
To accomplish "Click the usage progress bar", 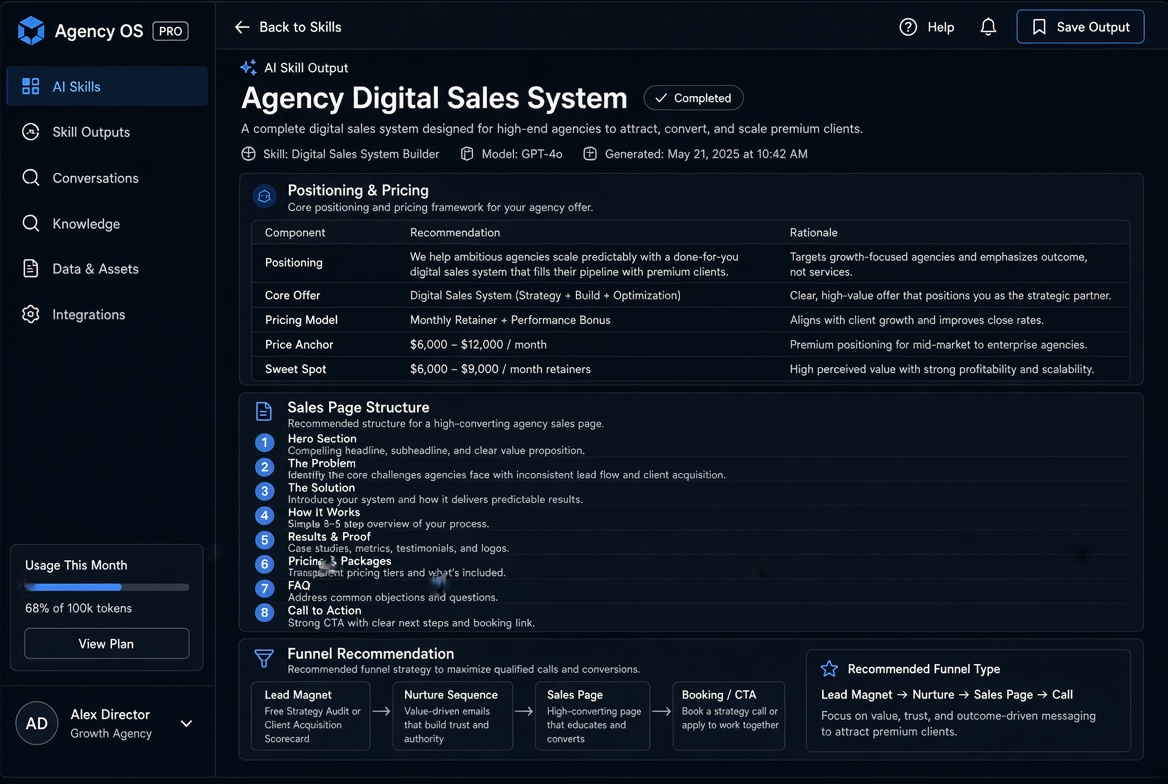I will 107,587.
